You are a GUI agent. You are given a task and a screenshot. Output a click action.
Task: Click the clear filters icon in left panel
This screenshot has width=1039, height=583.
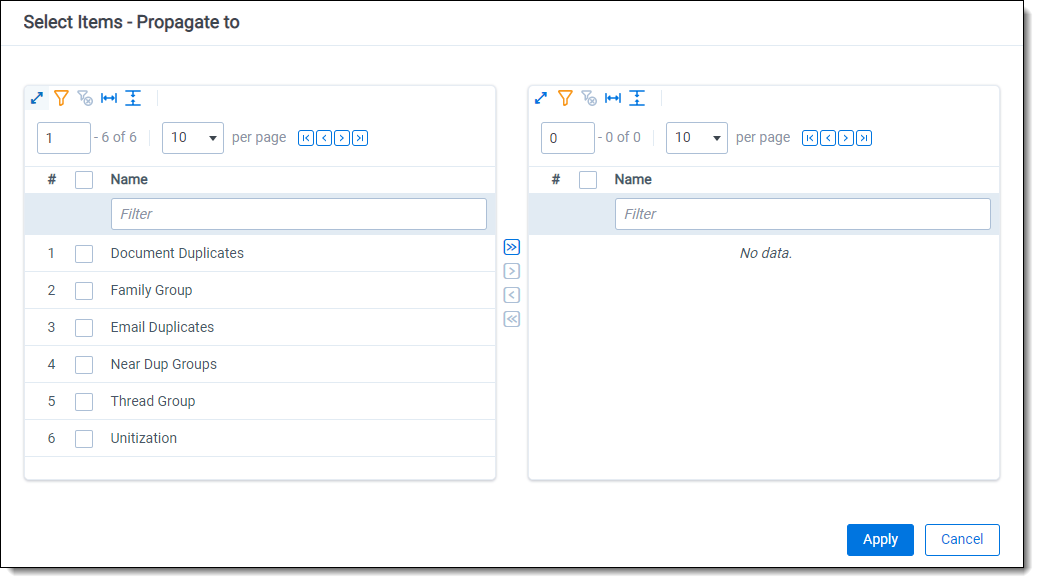pyautogui.click(x=85, y=98)
